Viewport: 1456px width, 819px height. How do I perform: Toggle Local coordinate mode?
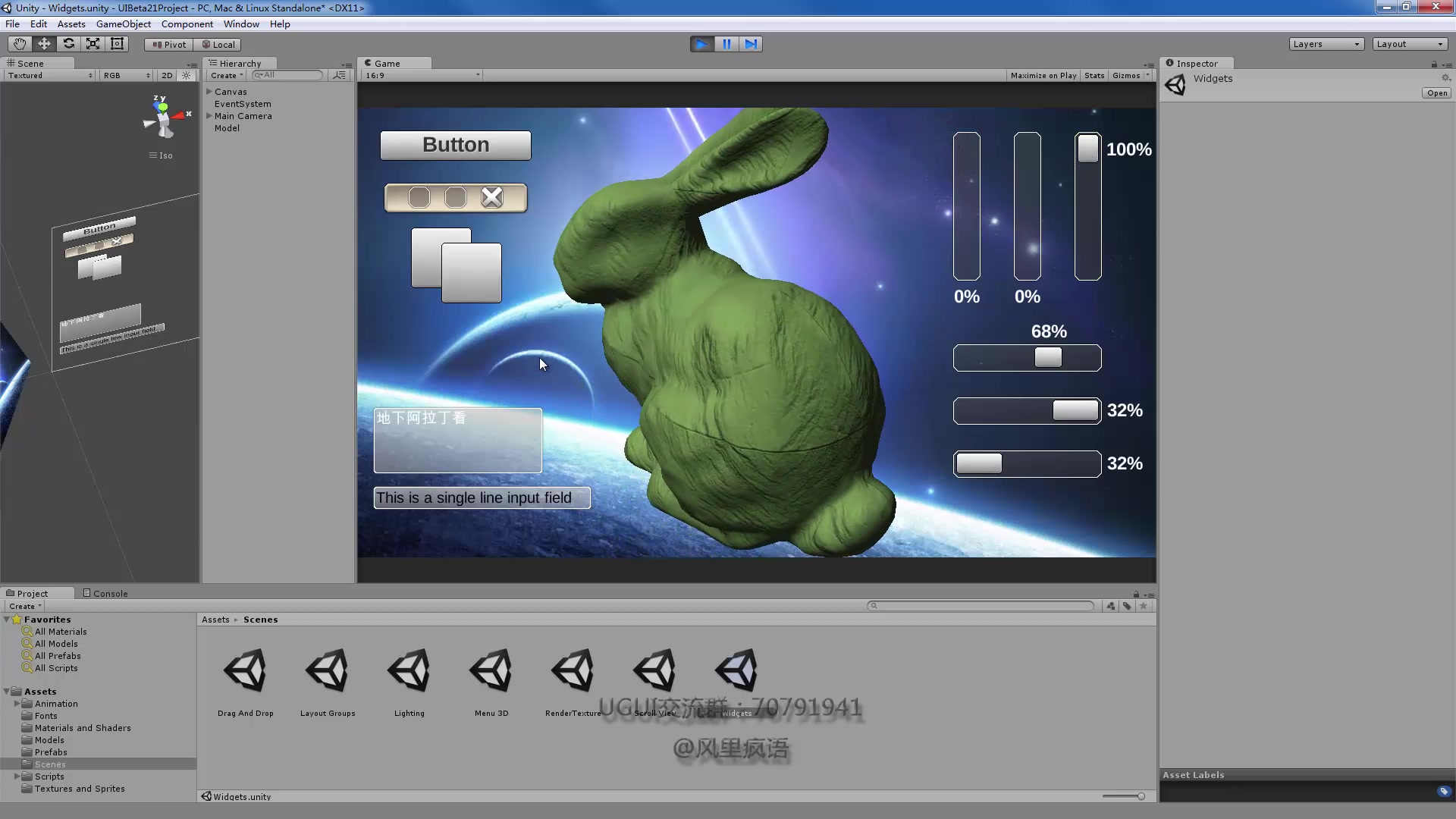(x=218, y=44)
